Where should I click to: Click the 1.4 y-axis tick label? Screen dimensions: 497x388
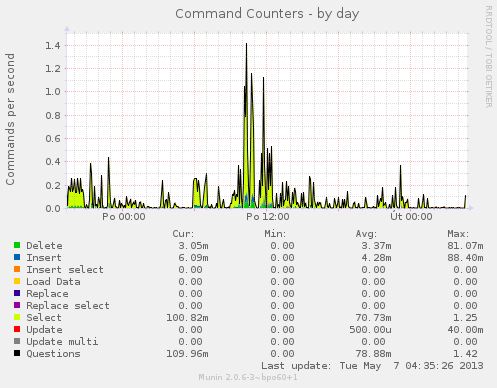53,45
